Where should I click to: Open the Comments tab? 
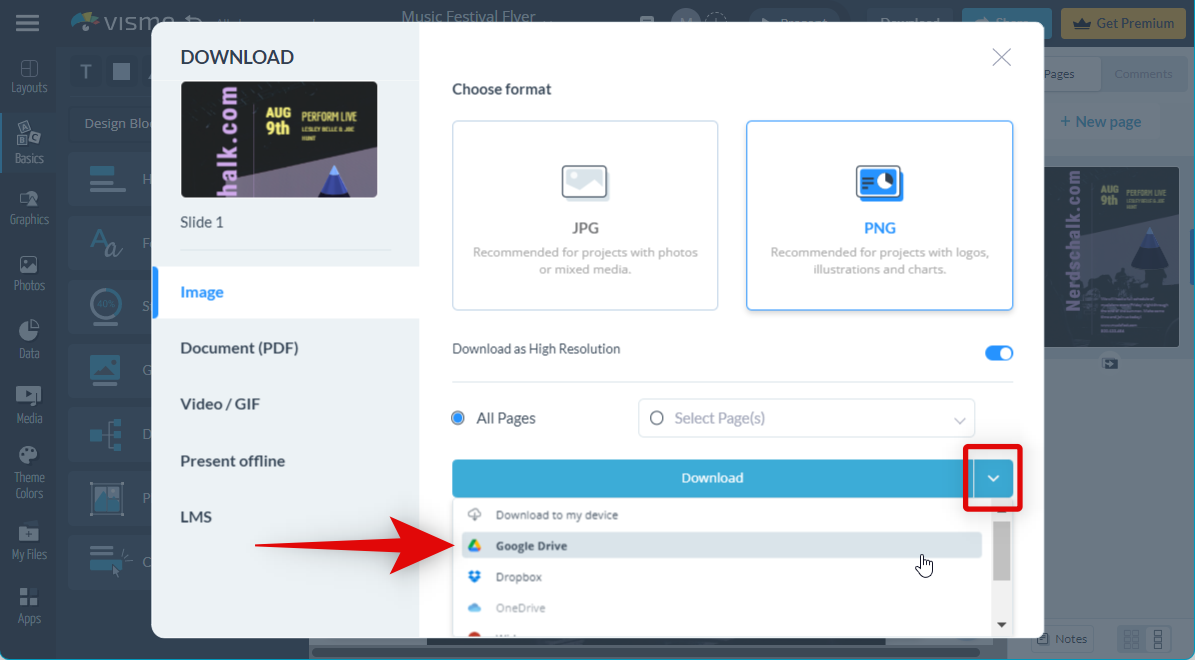point(1143,74)
